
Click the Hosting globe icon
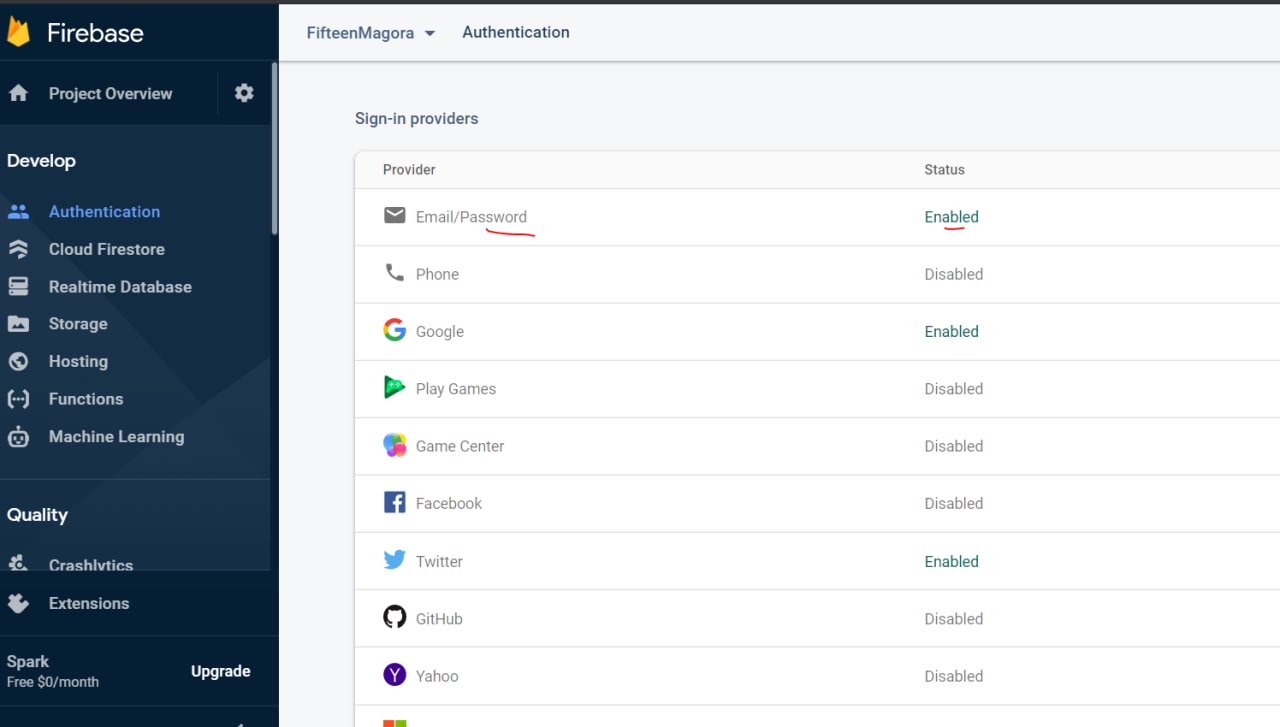click(x=18, y=361)
